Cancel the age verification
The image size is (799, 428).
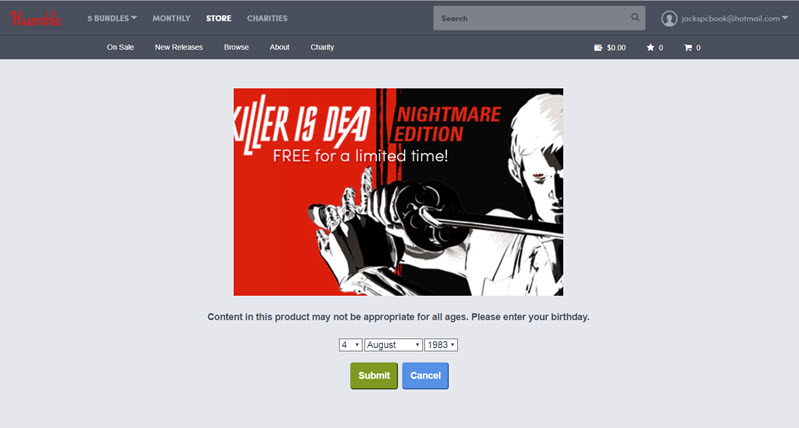click(425, 376)
